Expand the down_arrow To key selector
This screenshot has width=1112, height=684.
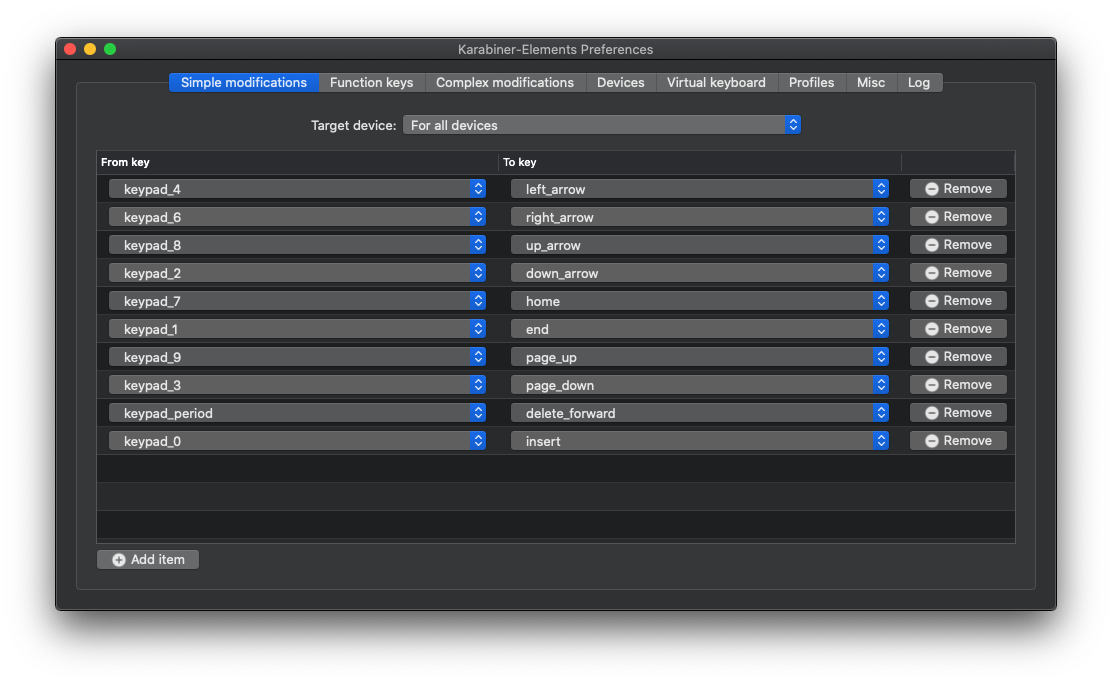(699, 273)
